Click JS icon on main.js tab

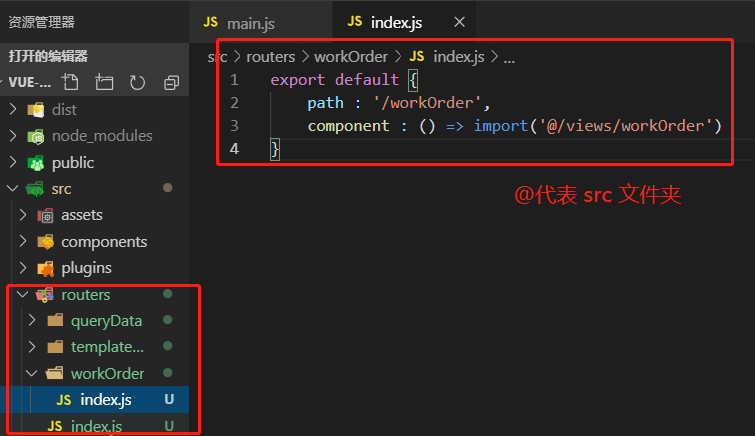click(x=210, y=22)
